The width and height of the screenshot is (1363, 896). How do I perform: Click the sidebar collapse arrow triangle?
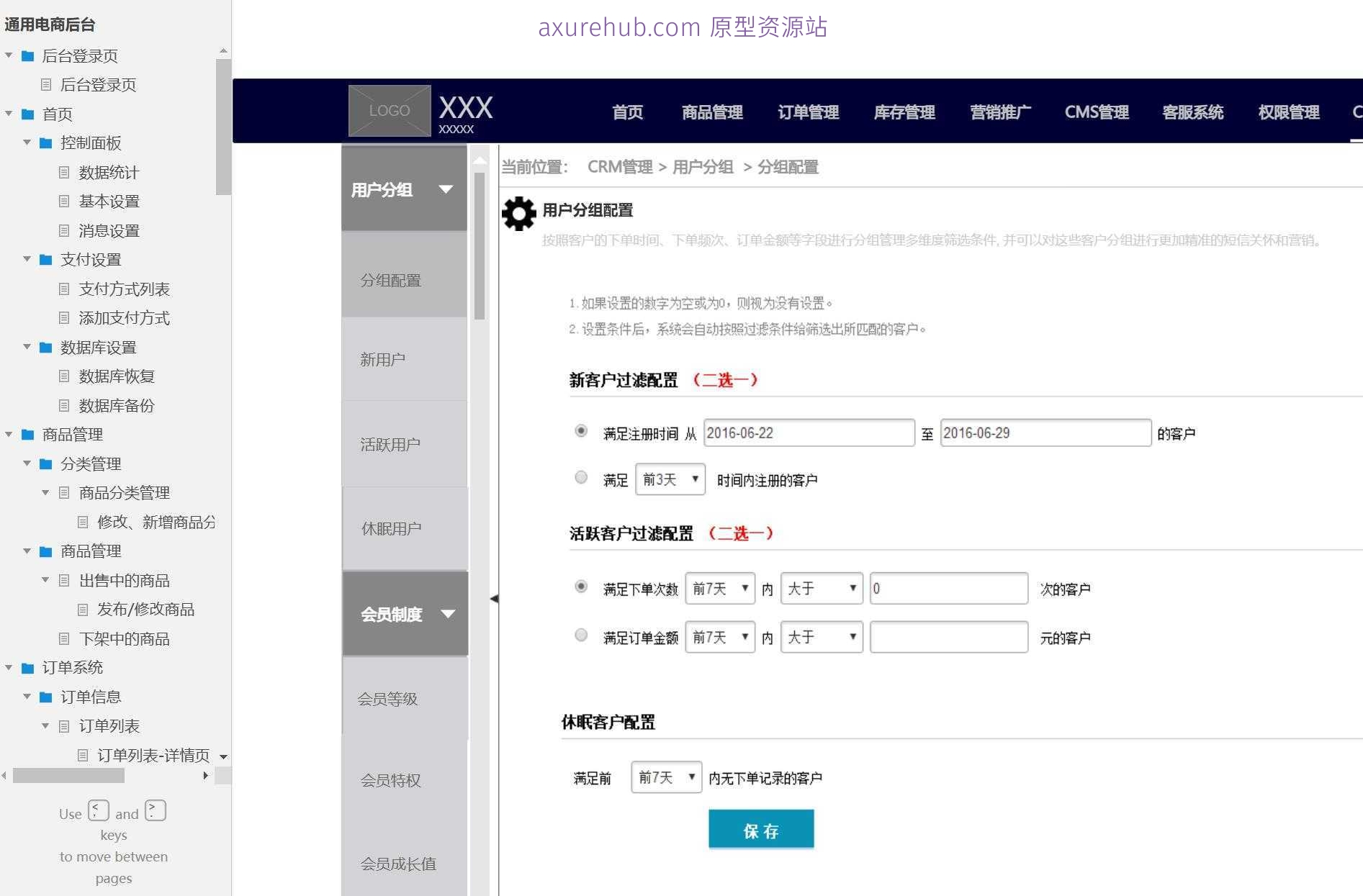click(x=494, y=597)
